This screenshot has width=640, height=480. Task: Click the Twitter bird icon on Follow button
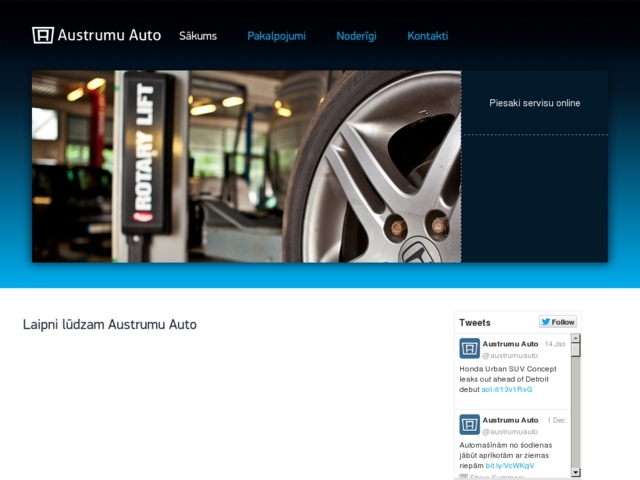tap(546, 322)
